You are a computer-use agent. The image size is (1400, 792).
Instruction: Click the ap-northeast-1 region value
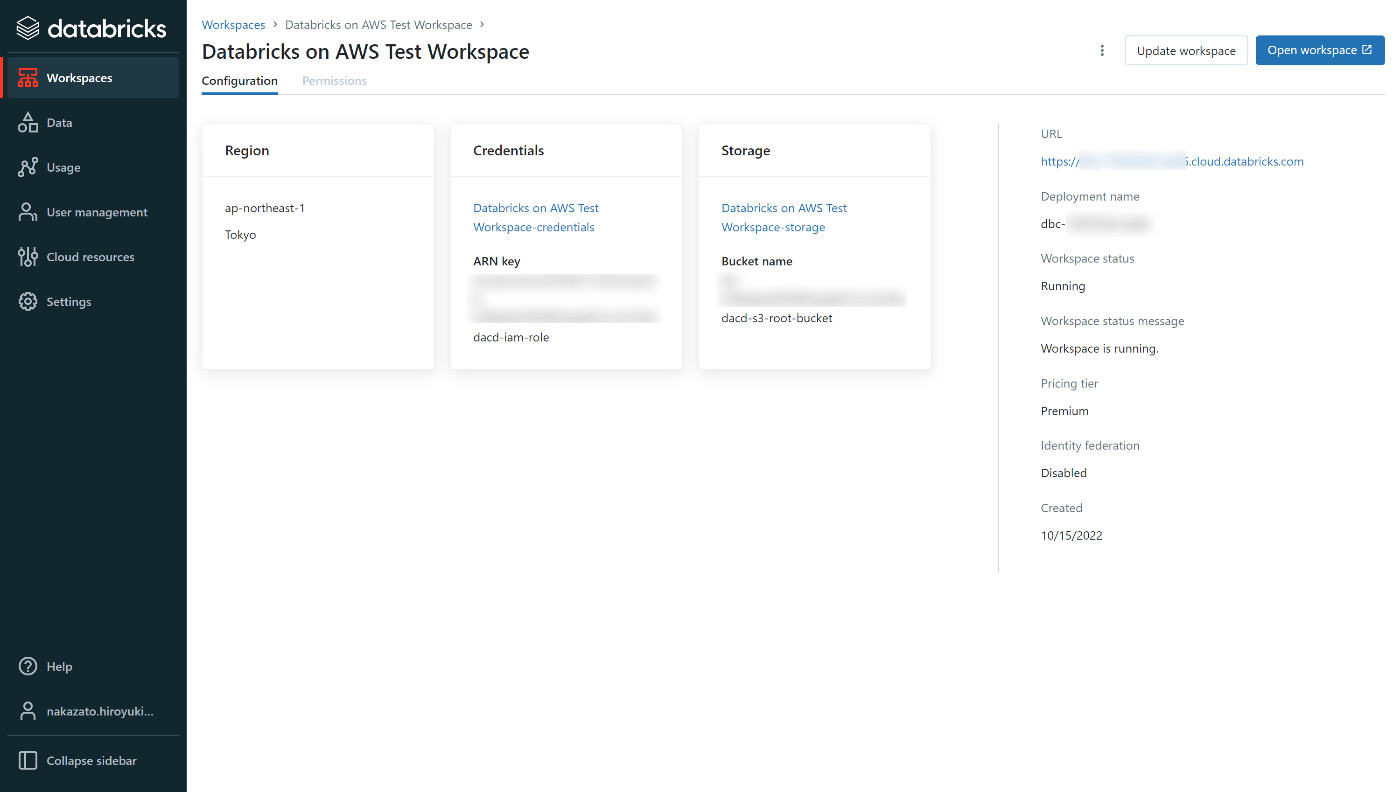[265, 208]
